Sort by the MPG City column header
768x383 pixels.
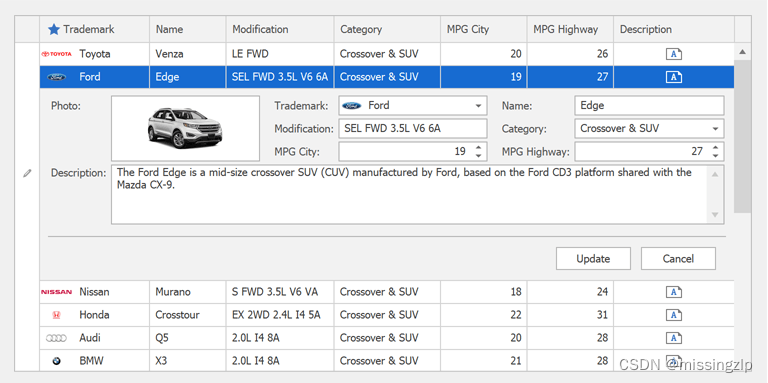pyautogui.click(x=484, y=29)
